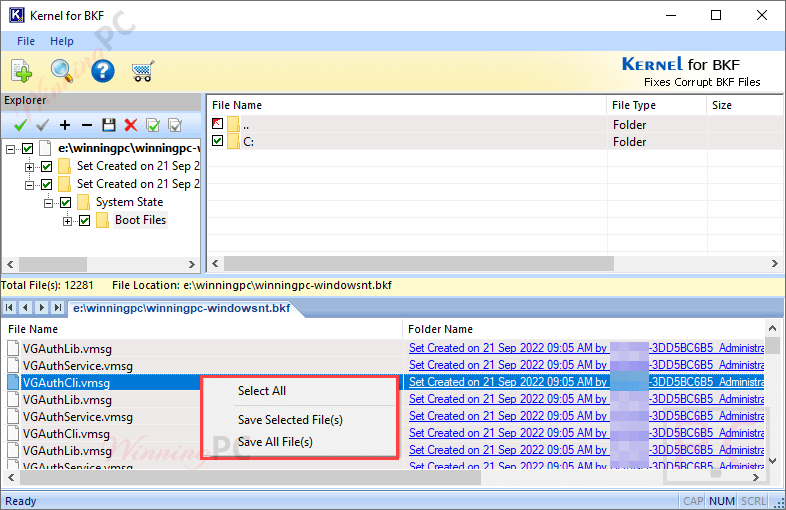Go to first tab navigation arrow

[10, 307]
